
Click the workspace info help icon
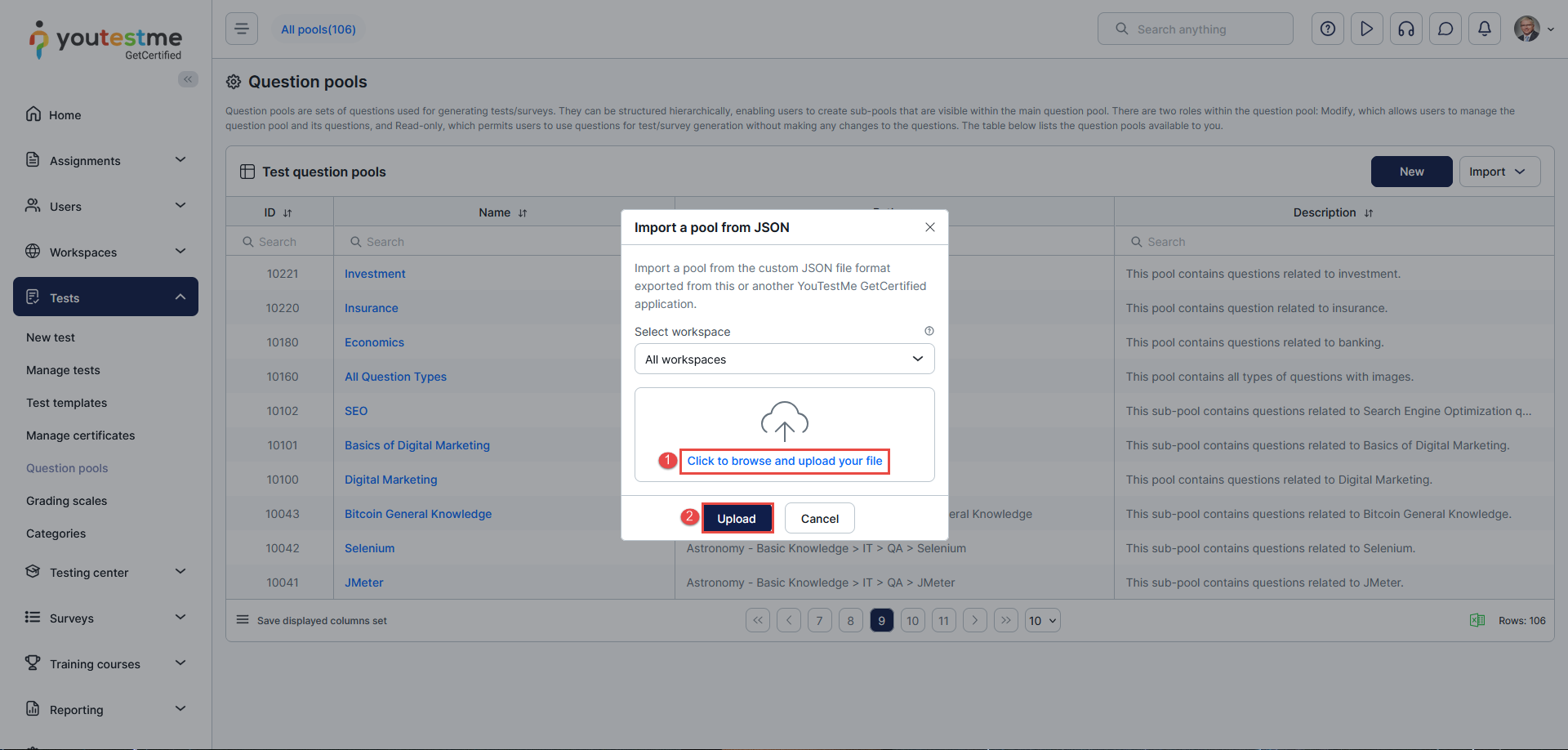pos(929,331)
